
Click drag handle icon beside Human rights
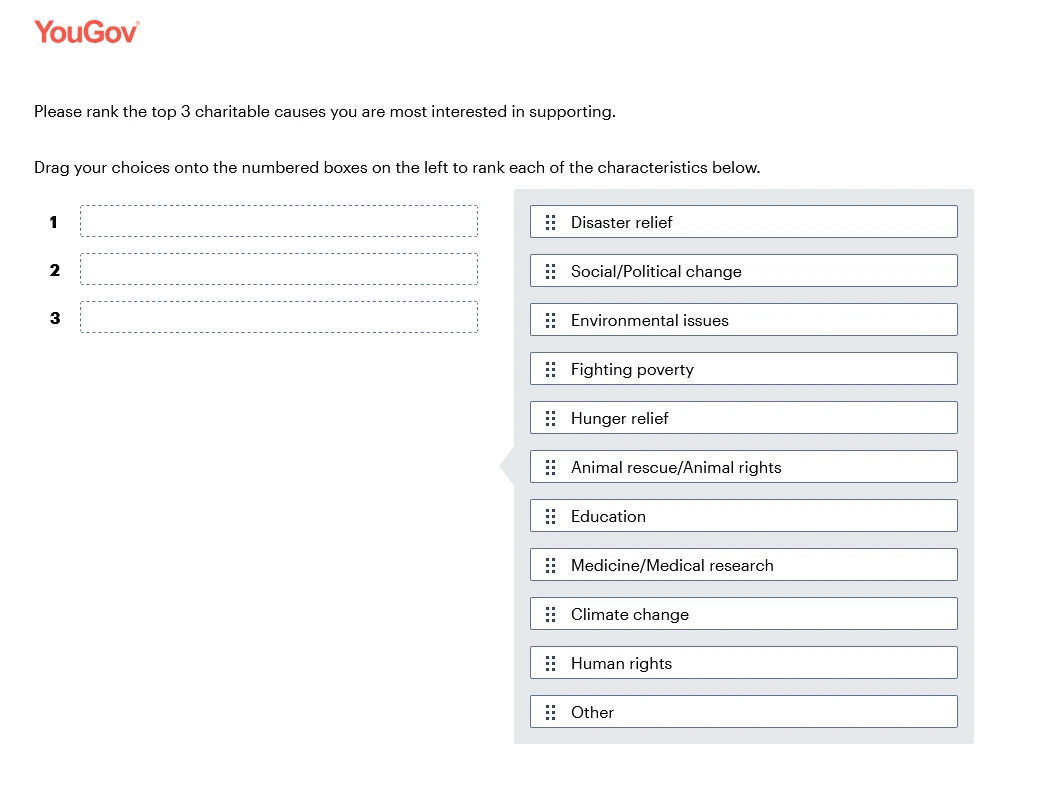pos(550,663)
